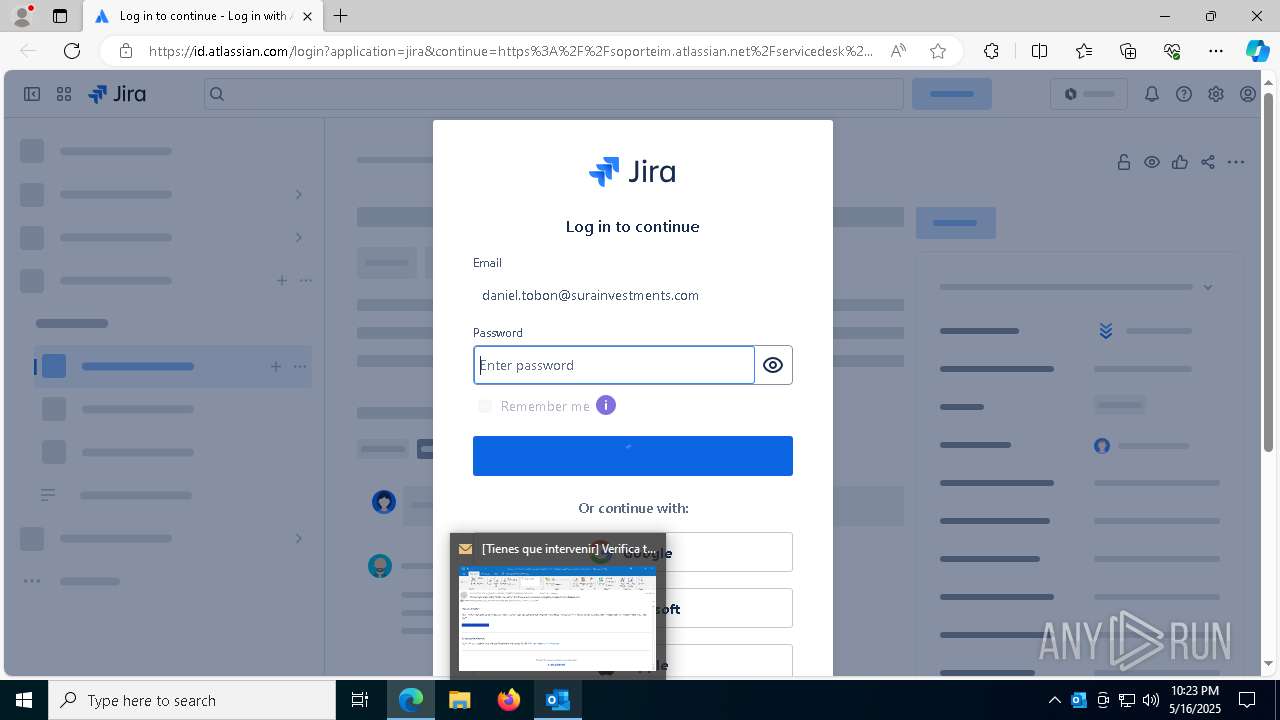Expand the details panel chevron
1280x720 pixels.
(x=1208, y=287)
